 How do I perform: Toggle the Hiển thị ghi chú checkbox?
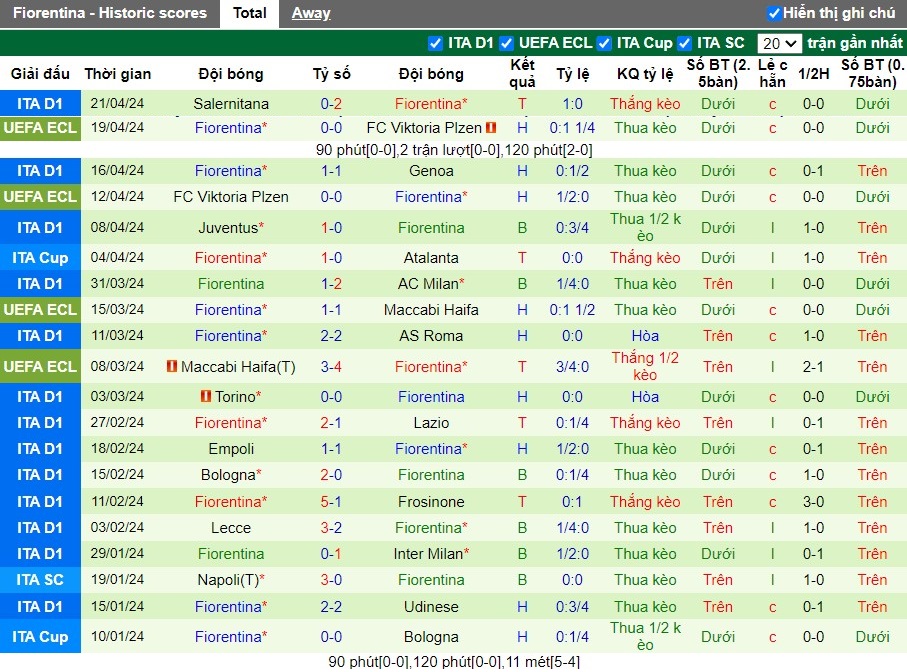coord(774,13)
